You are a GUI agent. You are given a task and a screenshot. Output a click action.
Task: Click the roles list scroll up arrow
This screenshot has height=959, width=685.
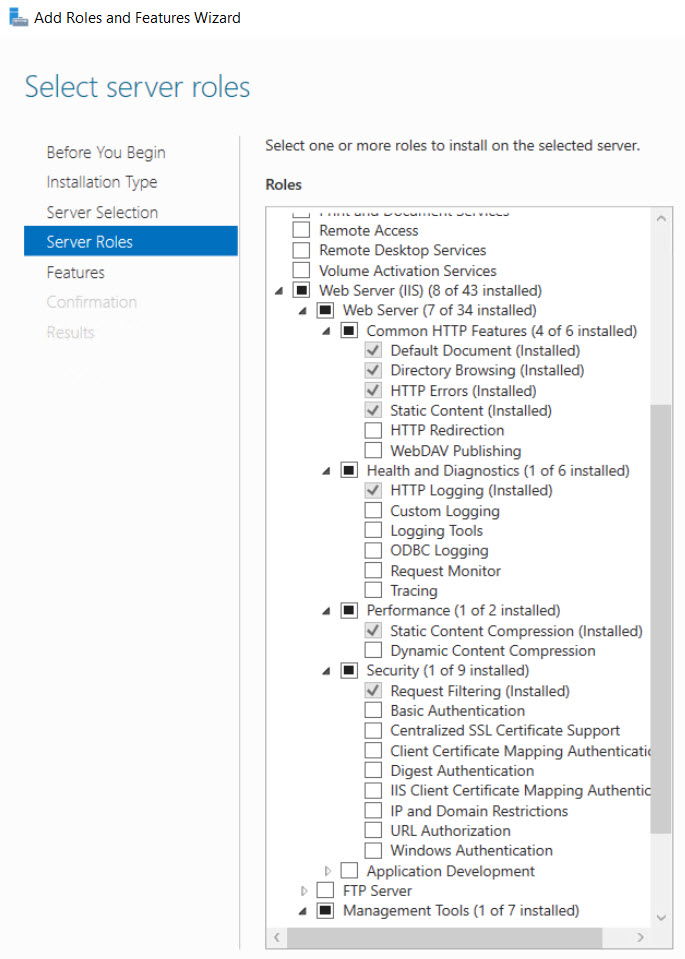pyautogui.click(x=661, y=218)
